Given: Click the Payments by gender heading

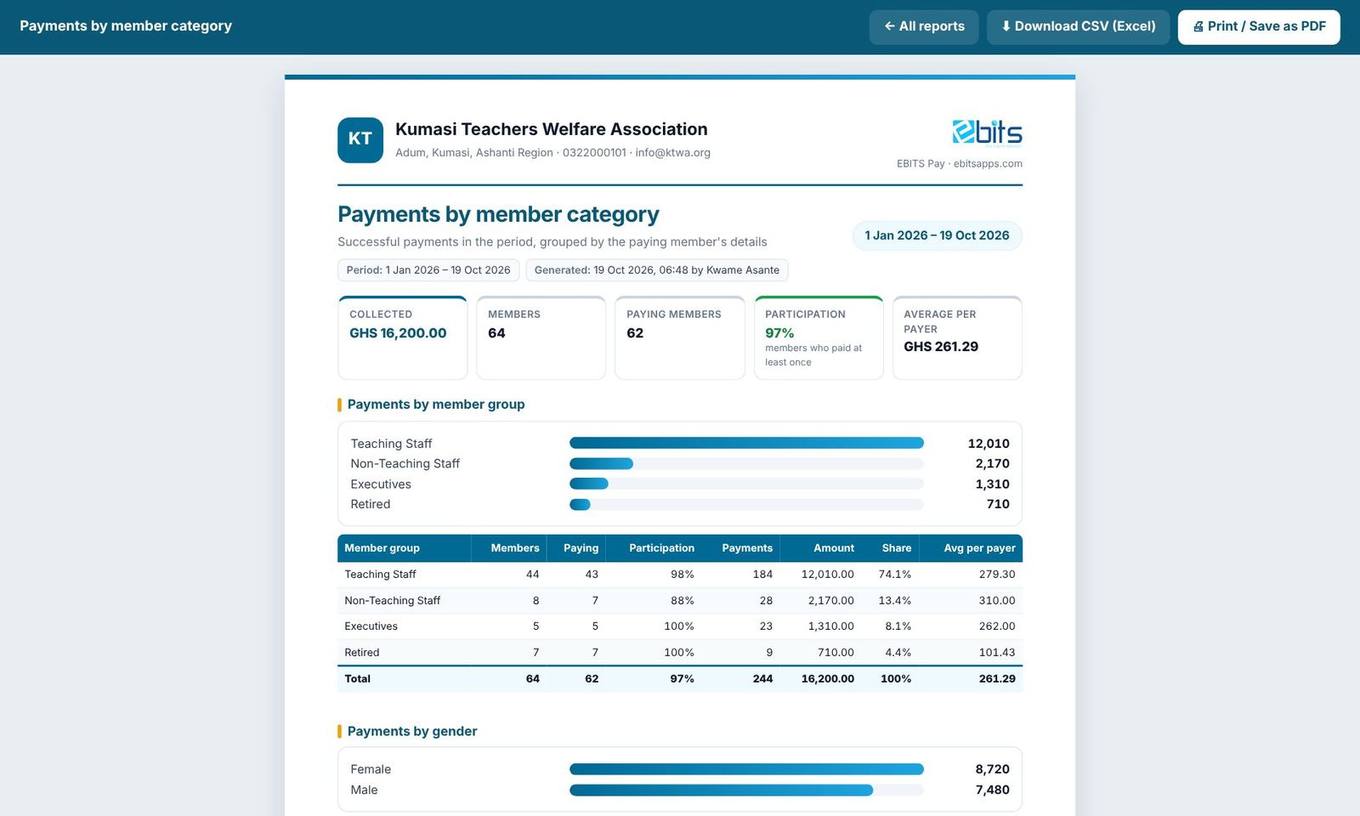Looking at the screenshot, I should pos(412,732).
